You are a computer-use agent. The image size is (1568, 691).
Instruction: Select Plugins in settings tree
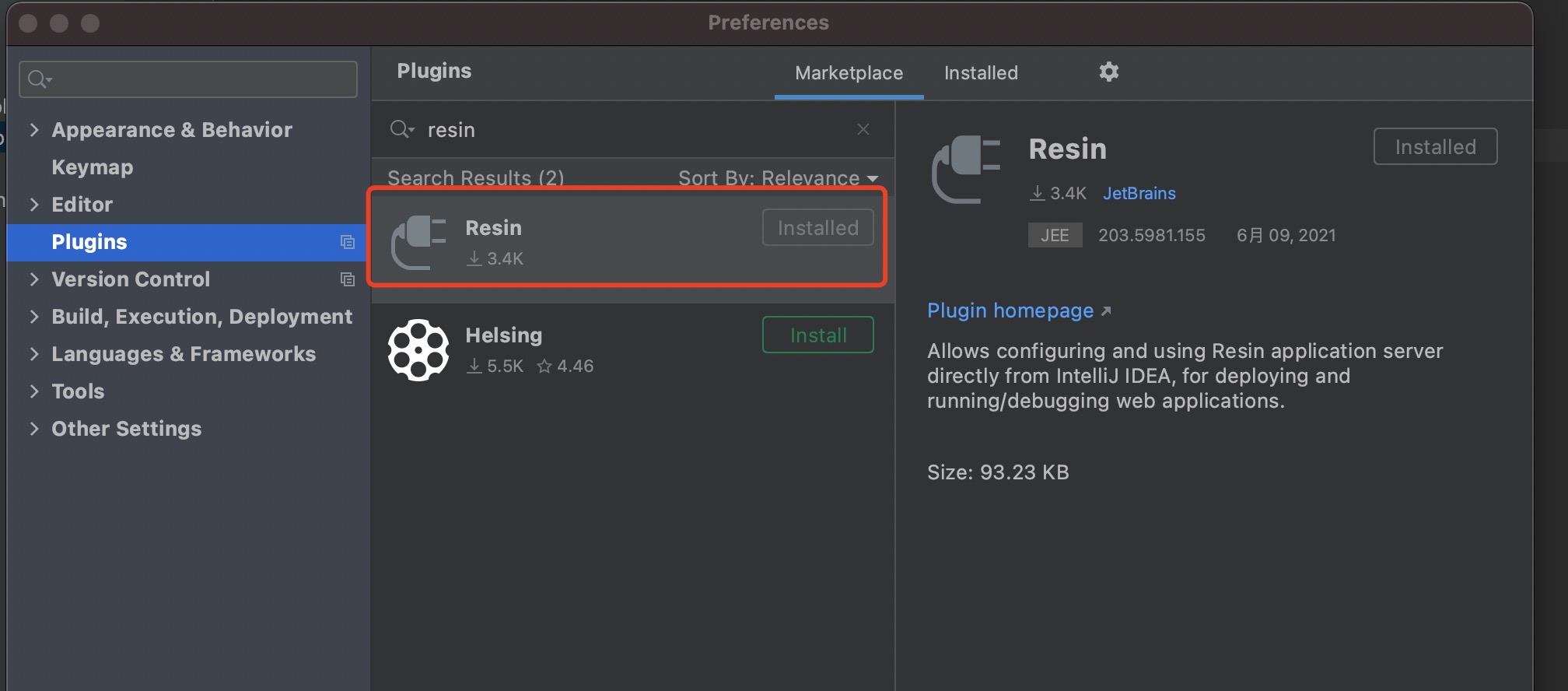187,242
